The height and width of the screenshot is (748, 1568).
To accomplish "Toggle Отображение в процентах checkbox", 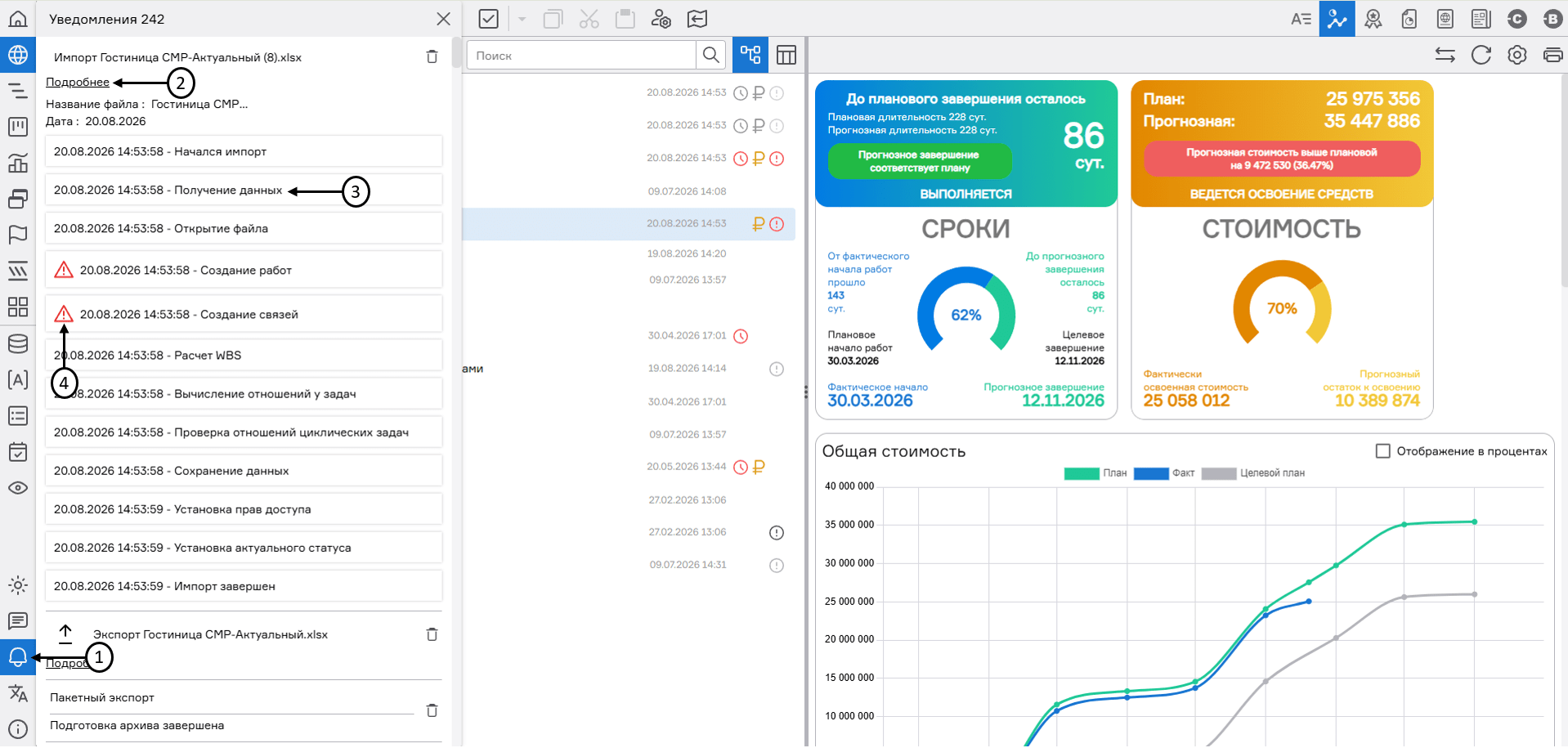I will 1383,451.
